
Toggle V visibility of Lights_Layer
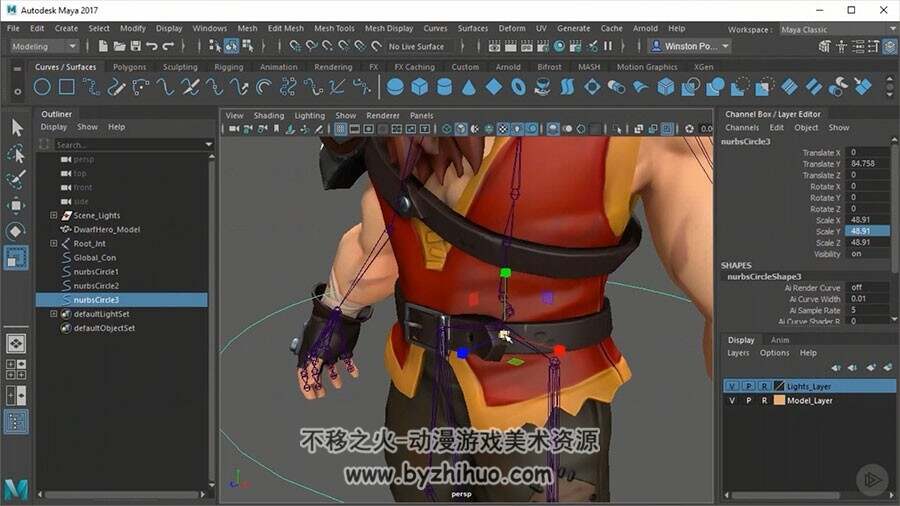731,386
